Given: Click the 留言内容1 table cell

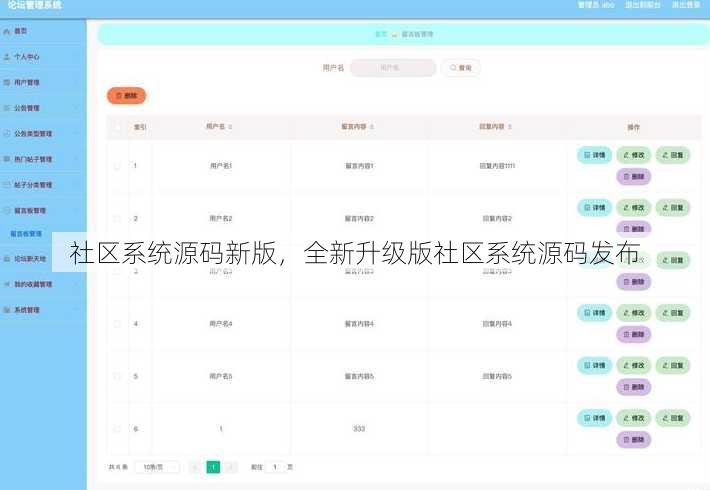Looking at the screenshot, I should coord(359,166).
